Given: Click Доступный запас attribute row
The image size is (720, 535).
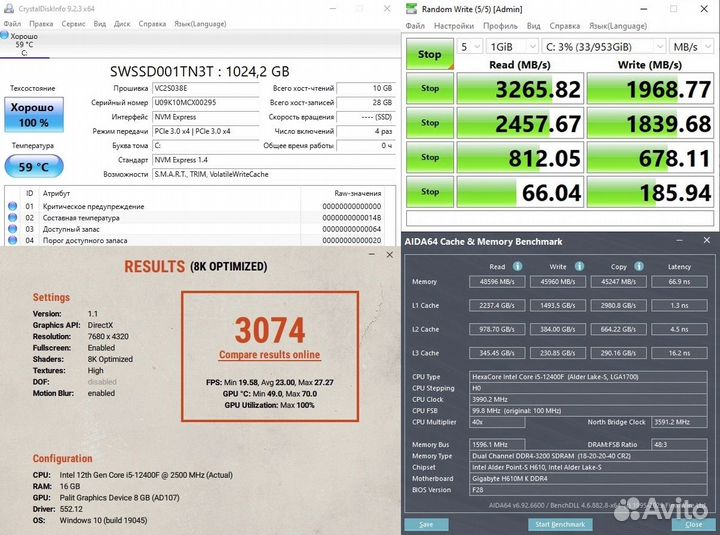Looking at the screenshot, I should [x=200, y=229].
